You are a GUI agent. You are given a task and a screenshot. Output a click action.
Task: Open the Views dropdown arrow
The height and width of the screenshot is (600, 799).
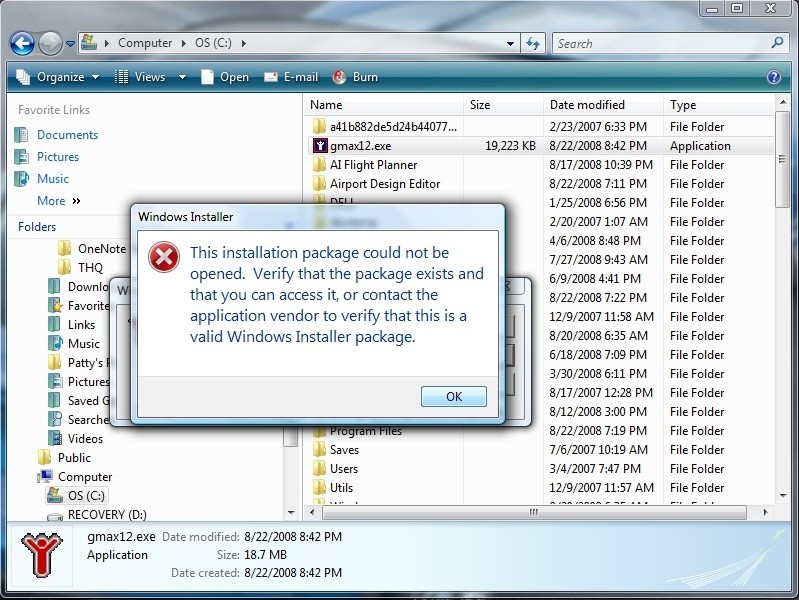[182, 77]
